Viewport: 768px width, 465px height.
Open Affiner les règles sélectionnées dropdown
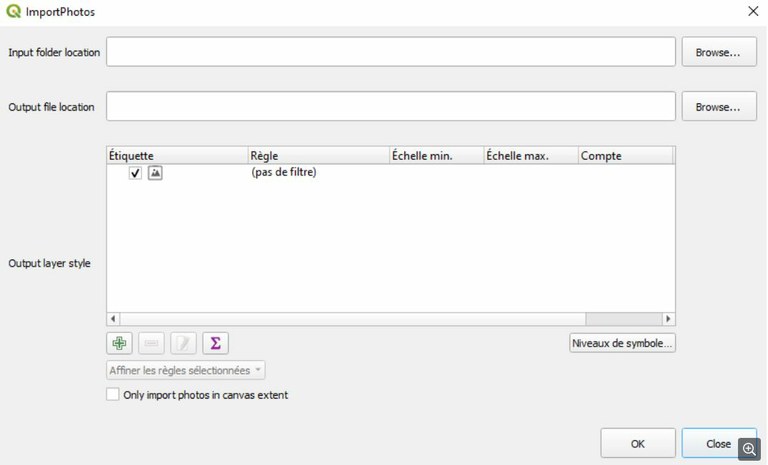coord(186,370)
